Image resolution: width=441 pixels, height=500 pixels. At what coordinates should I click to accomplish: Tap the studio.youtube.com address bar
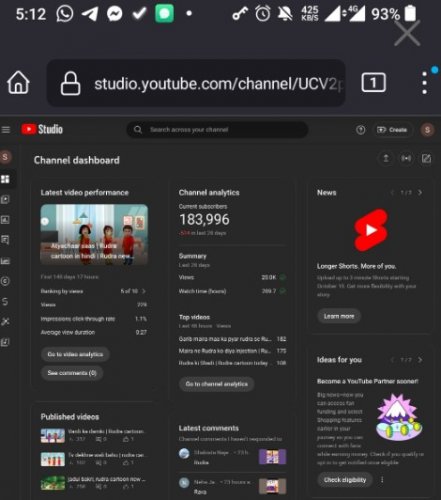pyautogui.click(x=196, y=83)
